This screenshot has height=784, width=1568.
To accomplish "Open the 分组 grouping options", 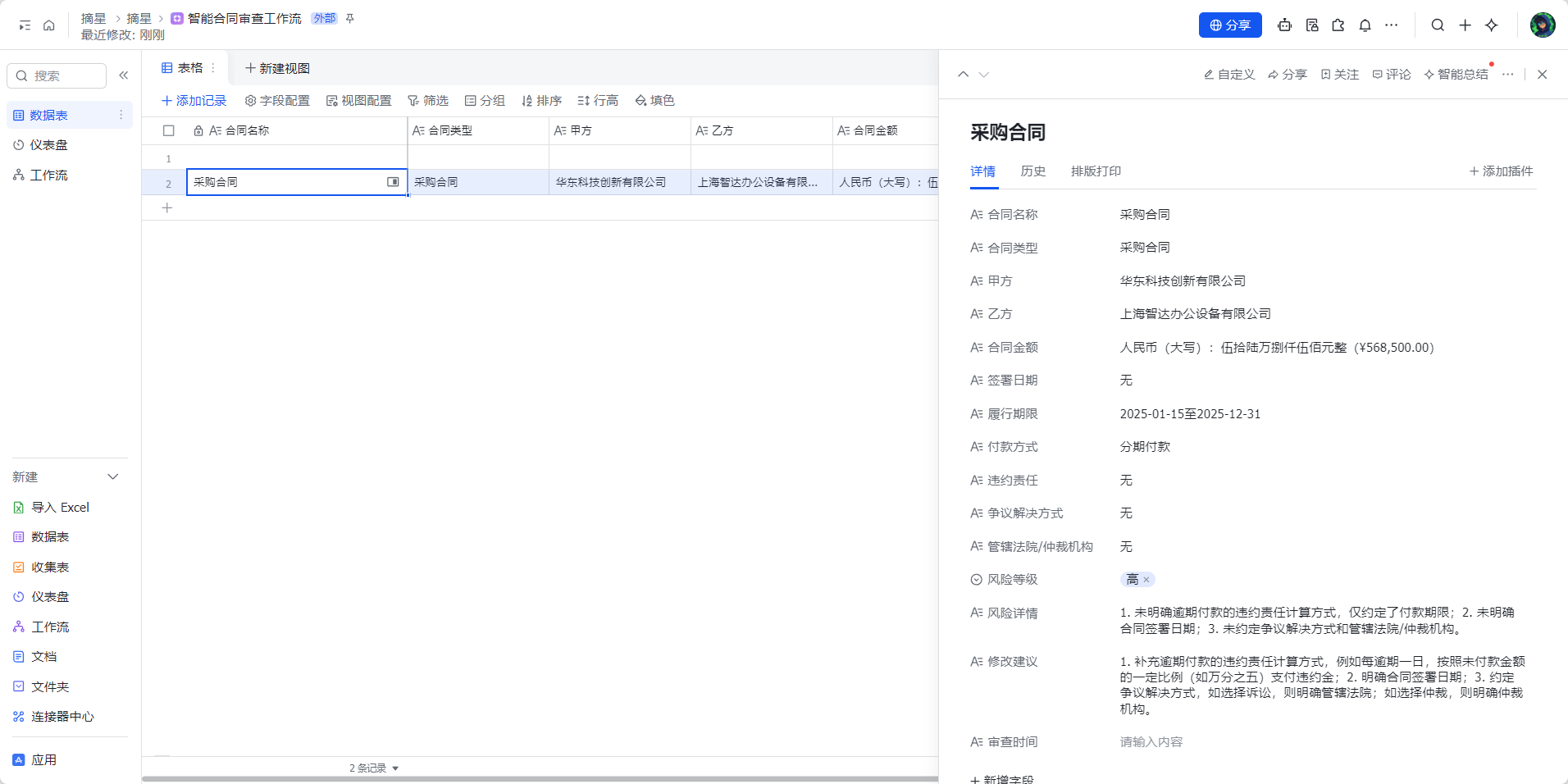I will 485,100.
